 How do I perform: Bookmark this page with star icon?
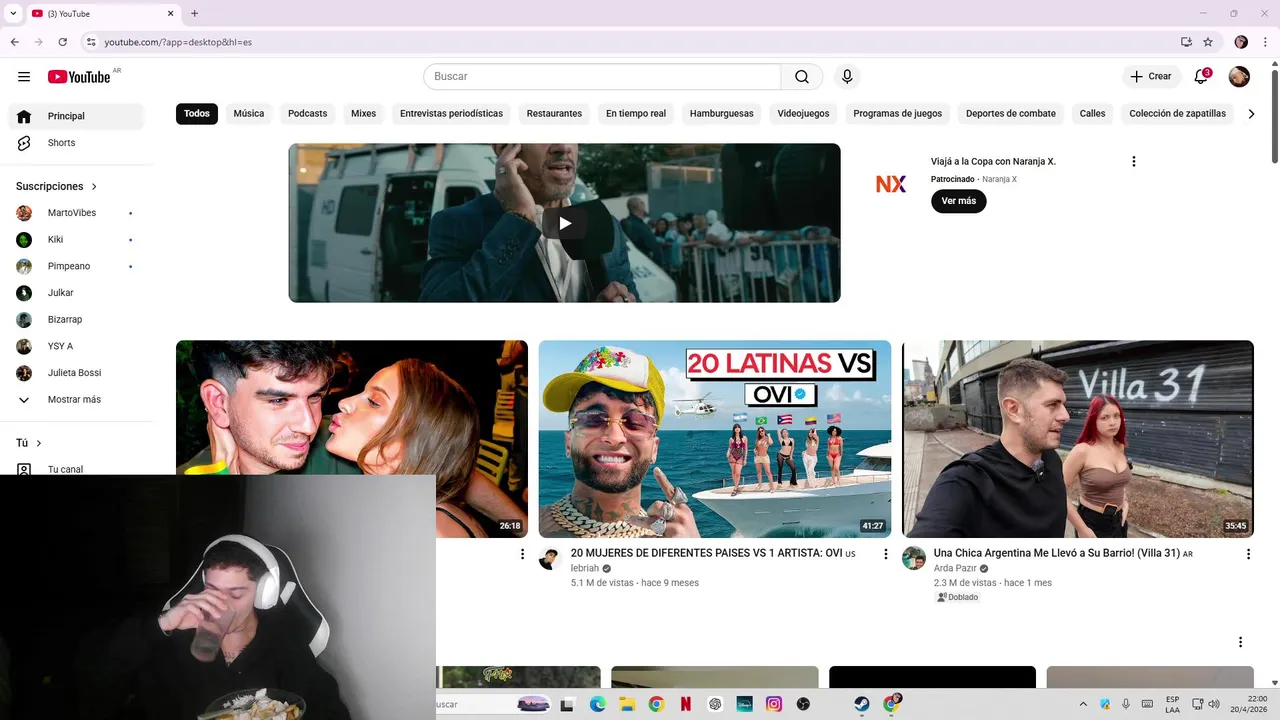[x=1208, y=42]
